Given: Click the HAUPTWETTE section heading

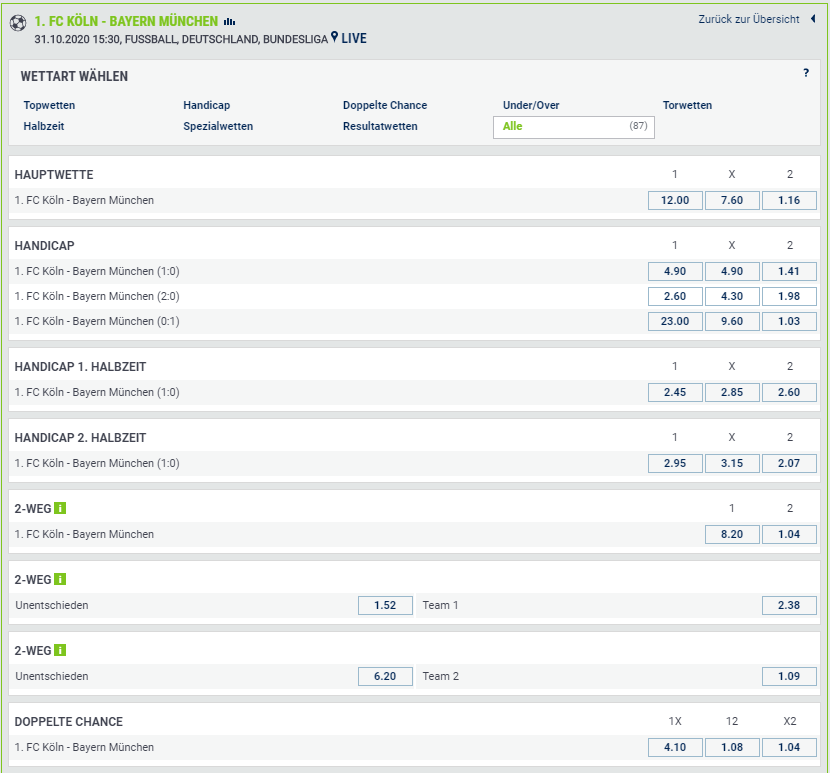Looking at the screenshot, I should (x=53, y=174).
